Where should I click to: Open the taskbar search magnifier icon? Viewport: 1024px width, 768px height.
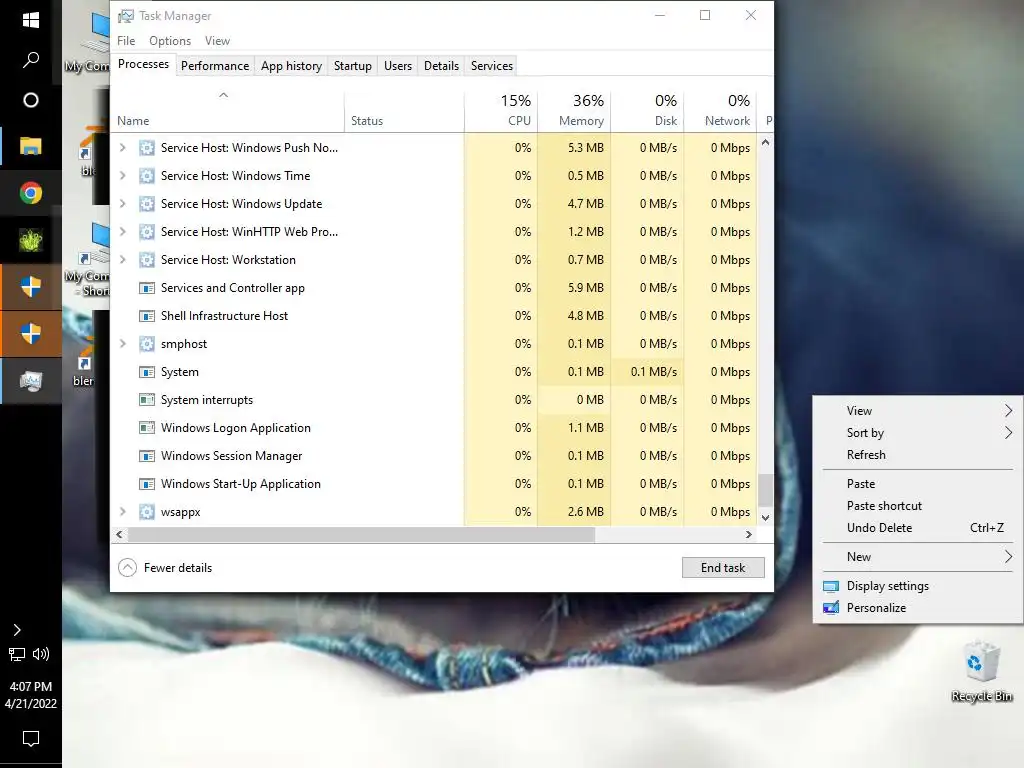pyautogui.click(x=31, y=60)
